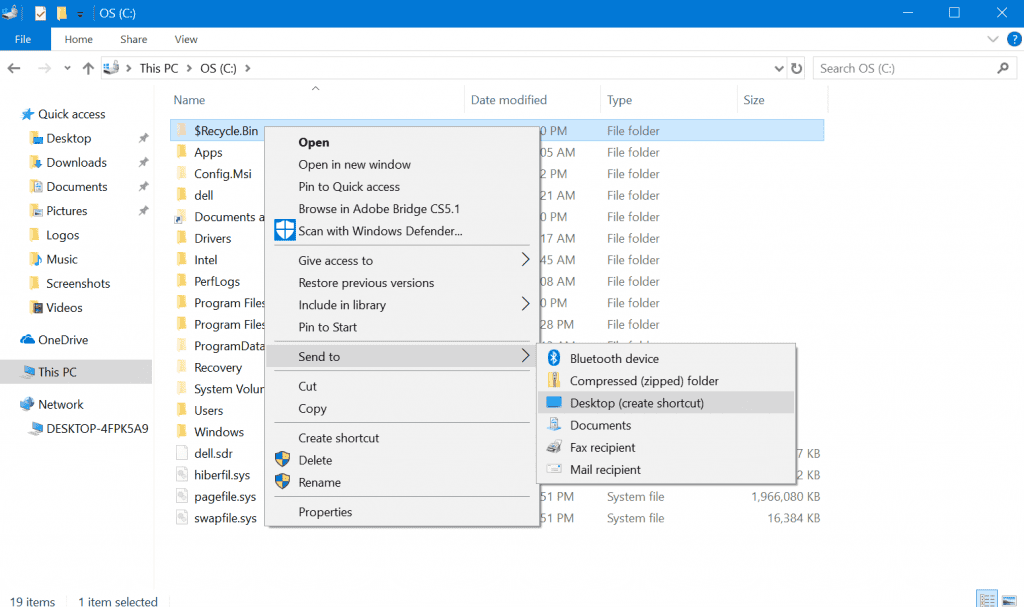Expand the chevron after OS (C:) breadcrumb
Screen dimensions: 1024x607
(248, 68)
